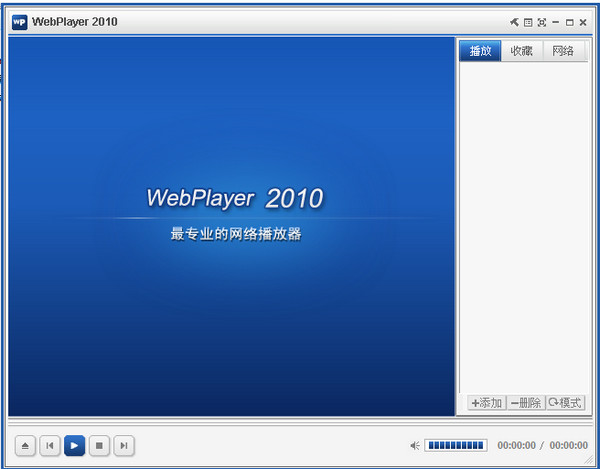Image resolution: width=600 pixels, height=469 pixels.
Task: Click the WP application logo icon
Action: [x=20, y=22]
